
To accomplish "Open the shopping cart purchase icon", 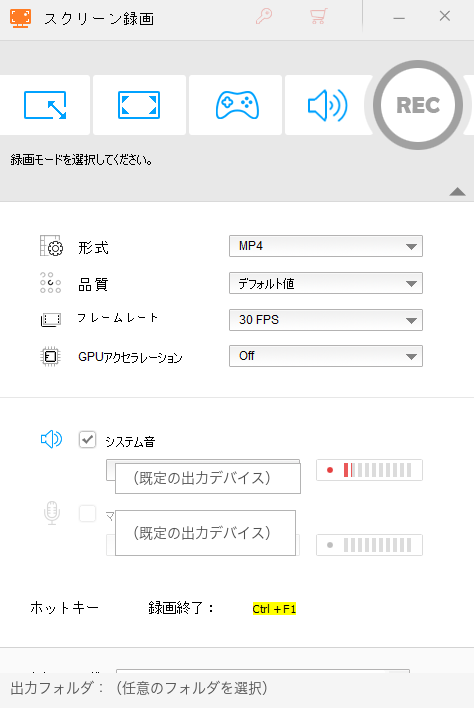I will click(x=319, y=16).
